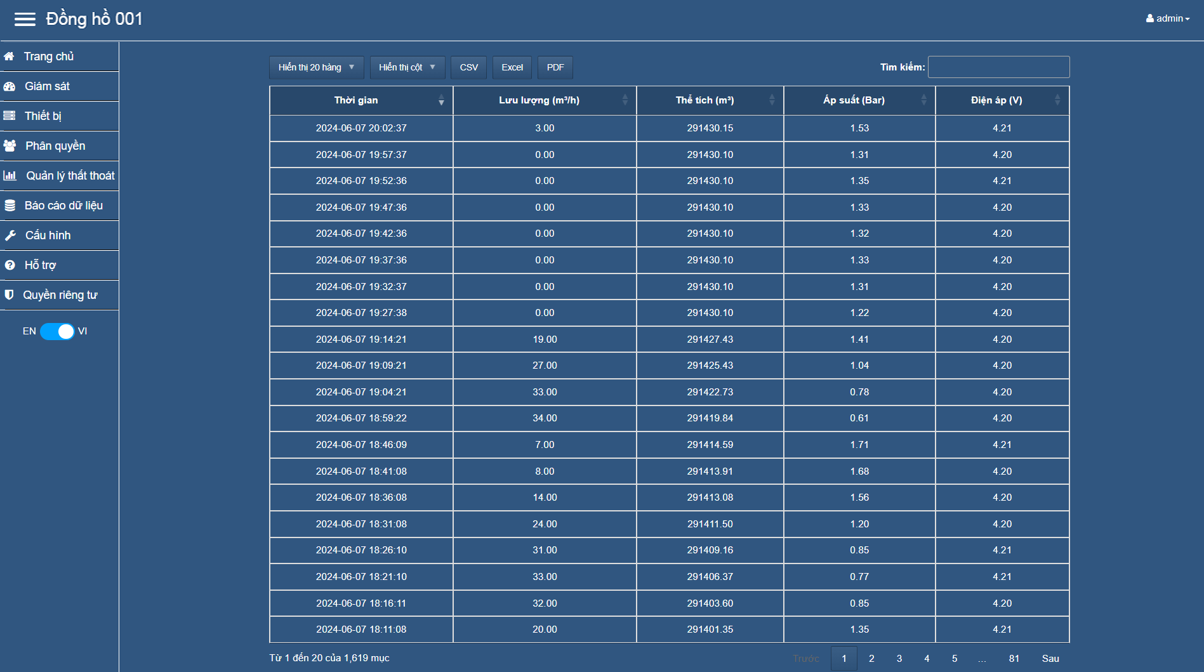Sort table by Áp suất (Bar) column

click(x=859, y=101)
